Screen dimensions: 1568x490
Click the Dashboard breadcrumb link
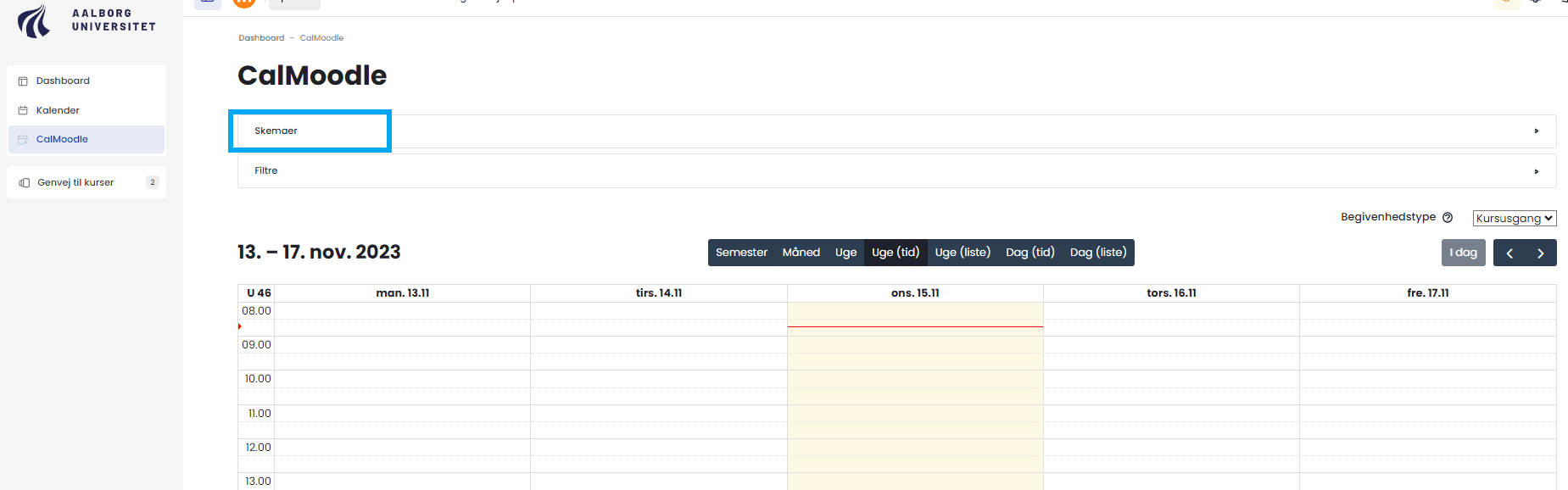click(261, 38)
